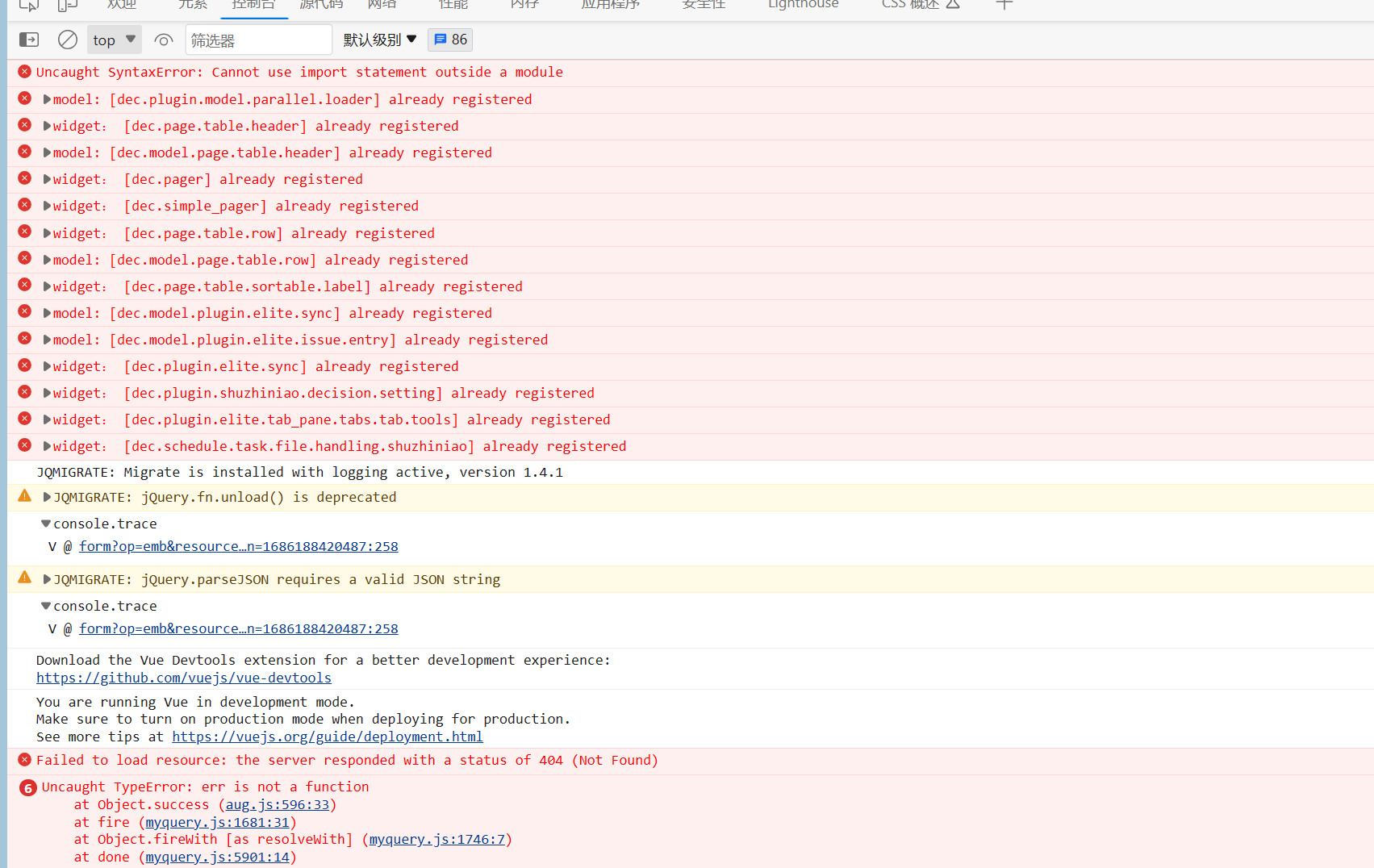Image resolution: width=1374 pixels, height=868 pixels.
Task: Toggle the console sidebar panel icon
Action: coord(29,40)
